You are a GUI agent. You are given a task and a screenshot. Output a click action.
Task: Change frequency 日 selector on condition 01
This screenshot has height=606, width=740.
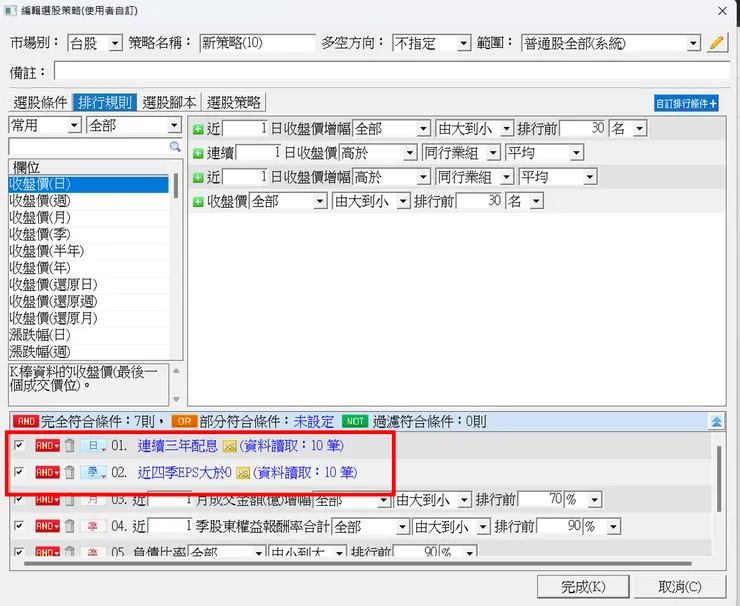click(x=93, y=445)
